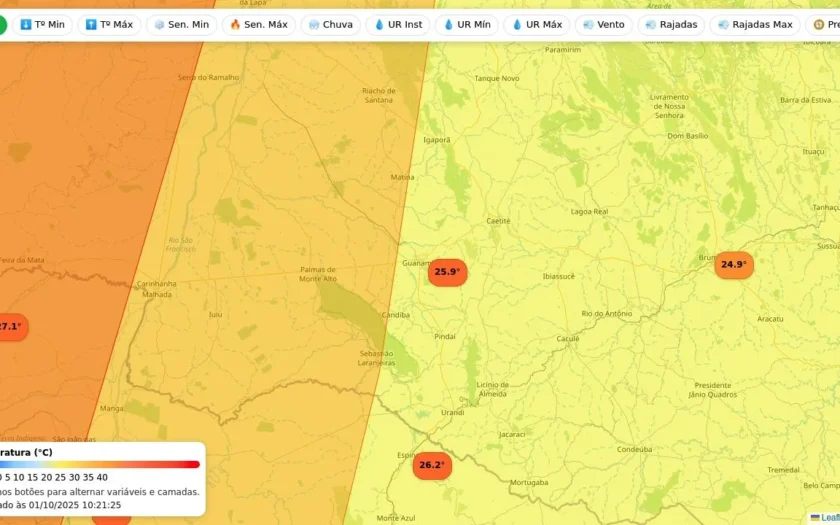Click the 24.9° station marker near Brumado
Viewport: 840px width, 525px height.
pos(733,265)
